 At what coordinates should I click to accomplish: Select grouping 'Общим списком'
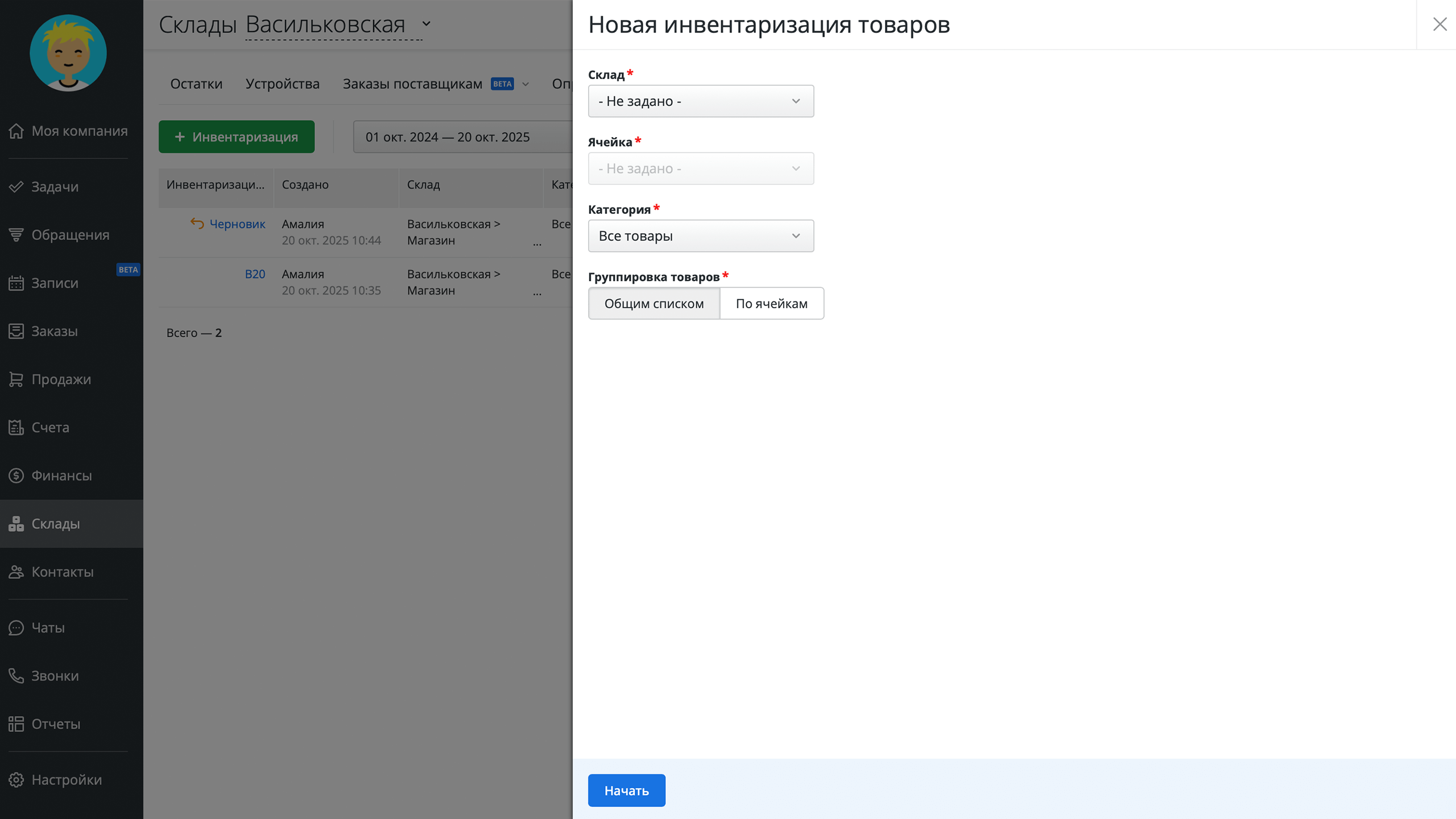point(654,303)
